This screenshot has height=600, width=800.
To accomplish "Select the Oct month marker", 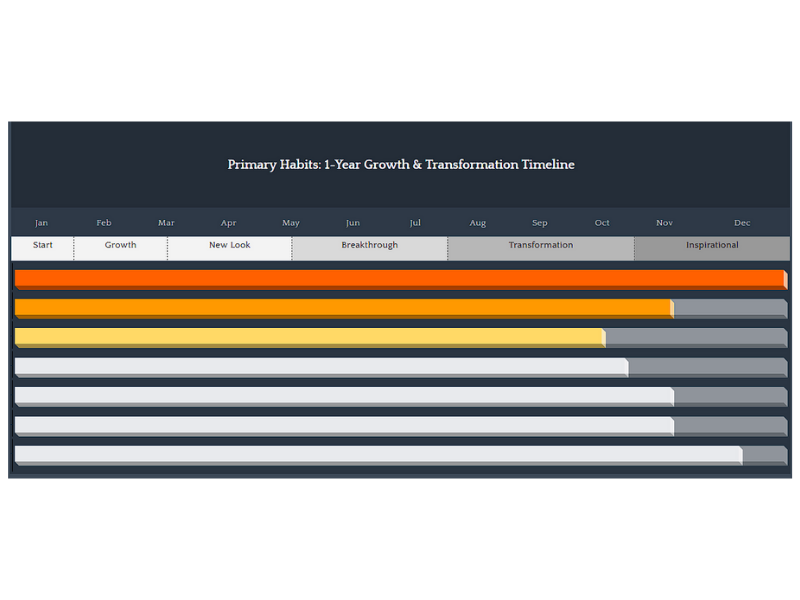I will click(602, 223).
